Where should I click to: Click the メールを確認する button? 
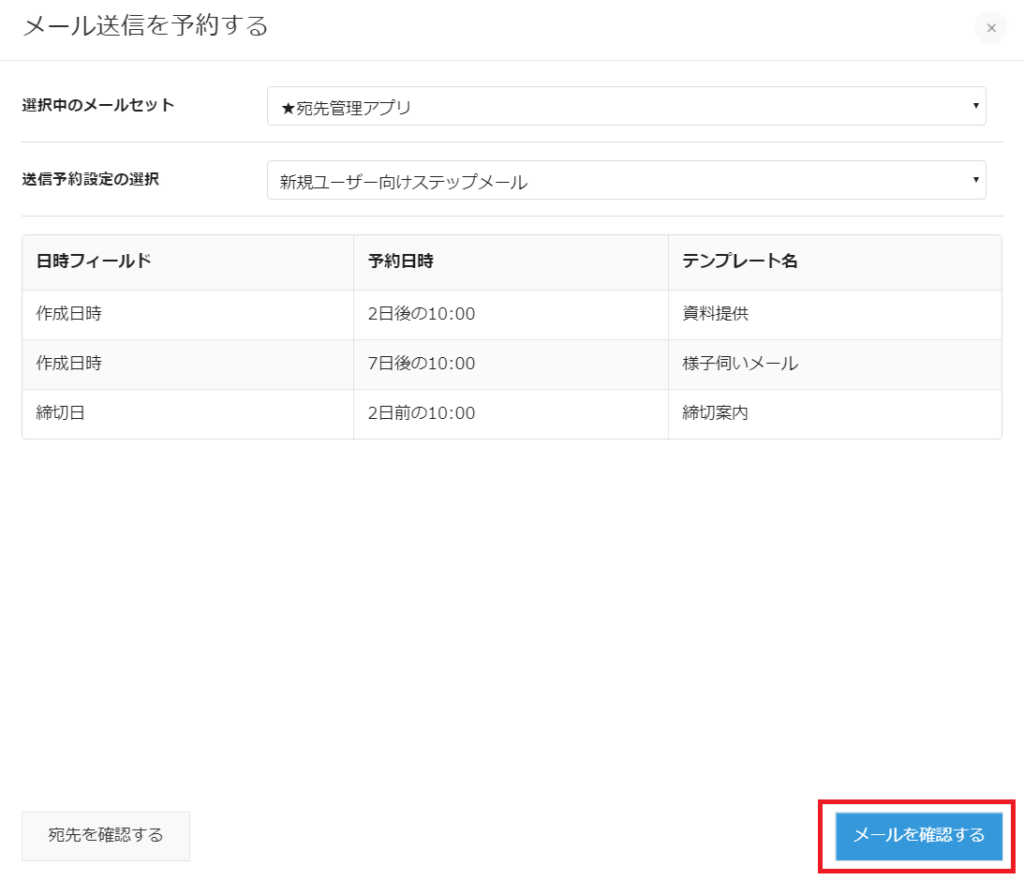pos(918,835)
